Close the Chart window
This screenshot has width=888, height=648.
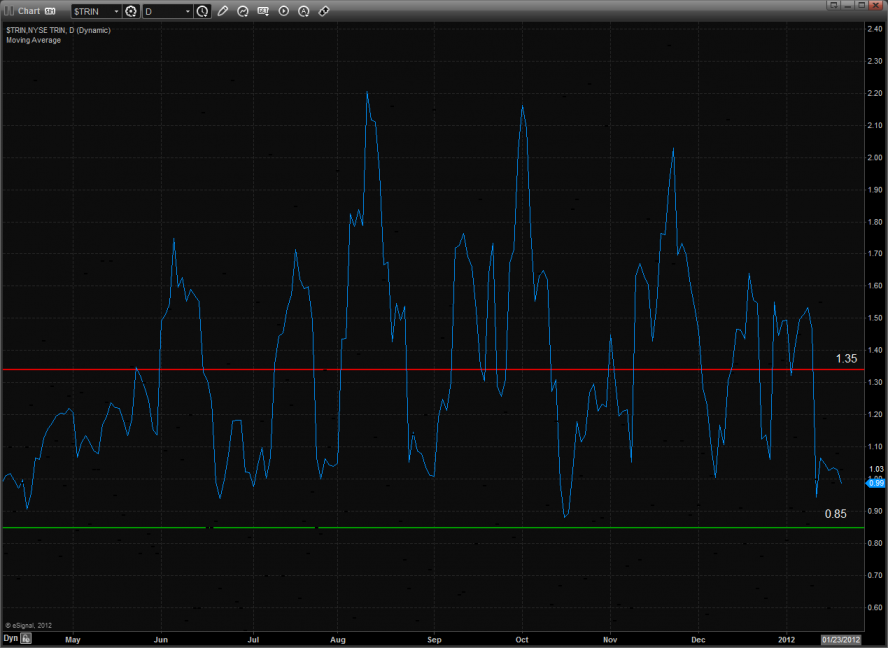876,5
